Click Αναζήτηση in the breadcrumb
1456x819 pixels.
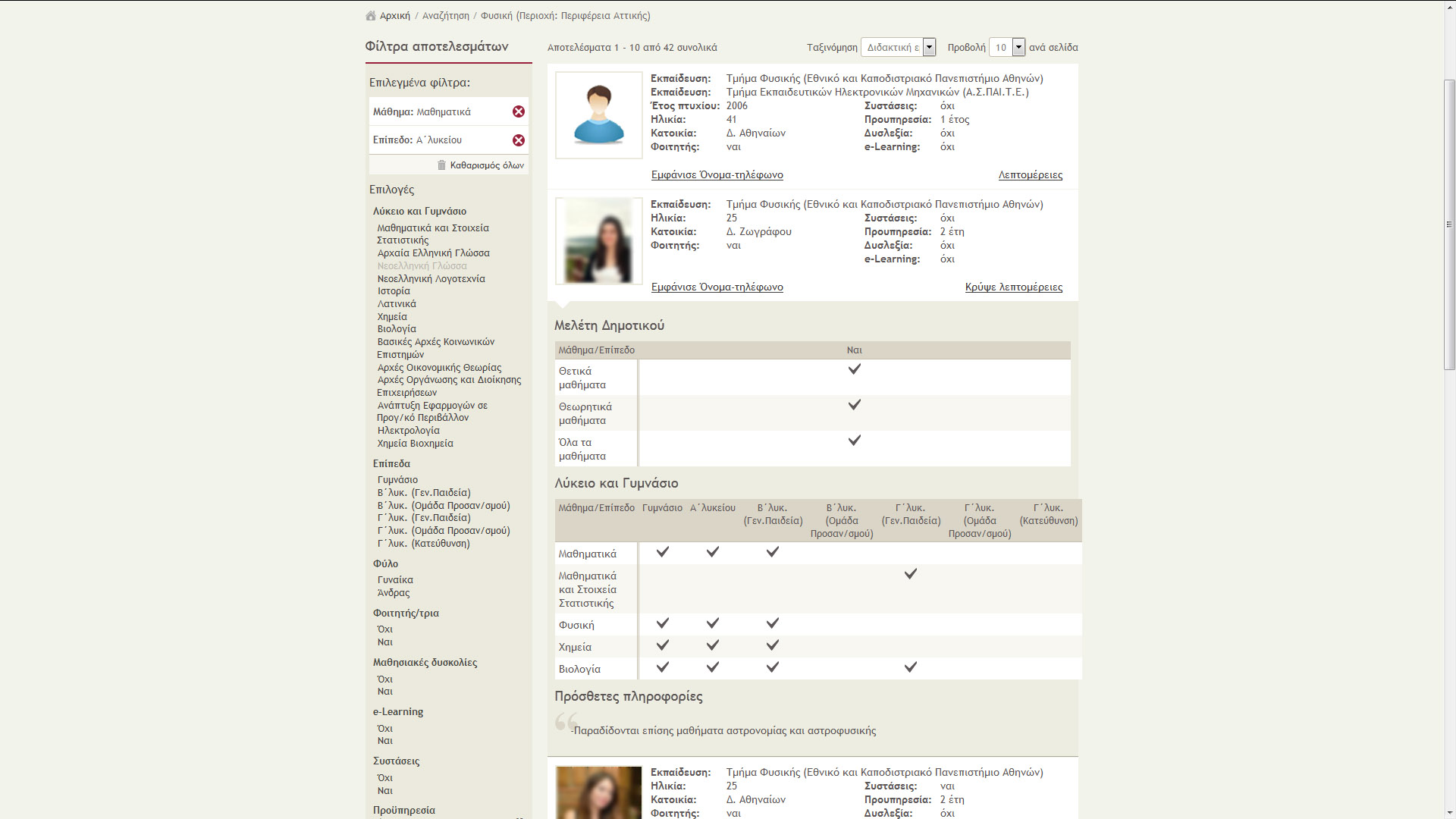pyautogui.click(x=445, y=16)
